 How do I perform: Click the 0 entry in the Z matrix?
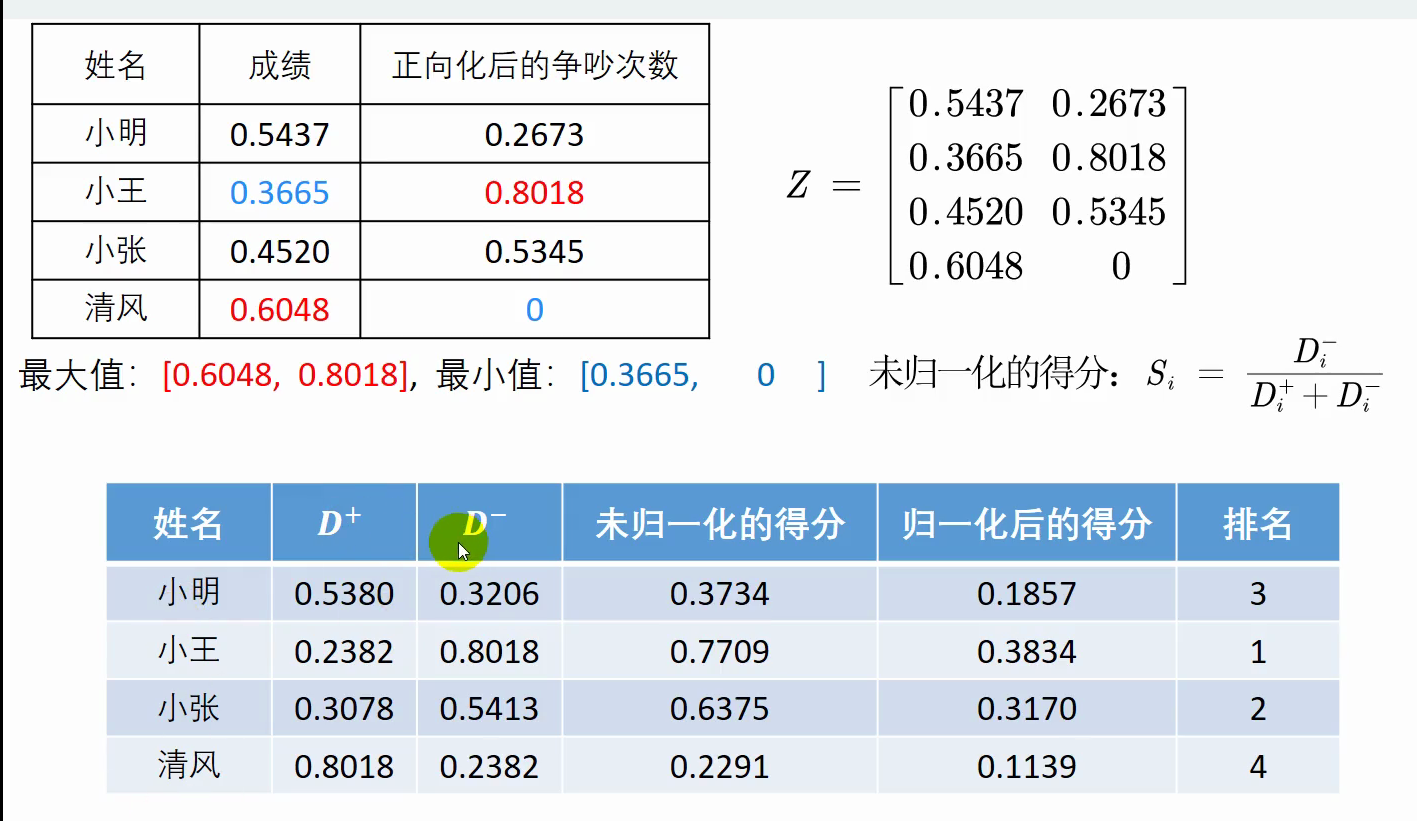pyautogui.click(x=1121, y=266)
